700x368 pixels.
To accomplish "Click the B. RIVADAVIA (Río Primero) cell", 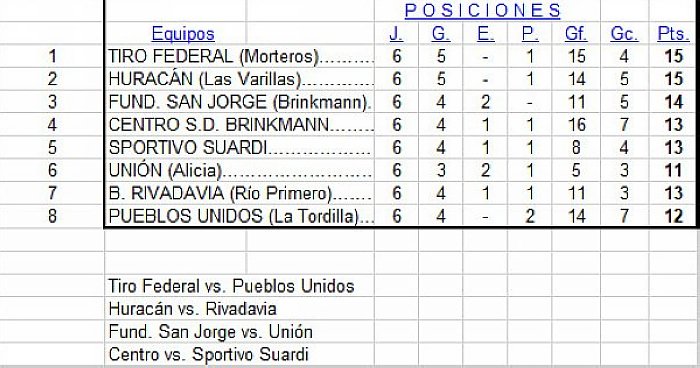I will click(x=240, y=193).
